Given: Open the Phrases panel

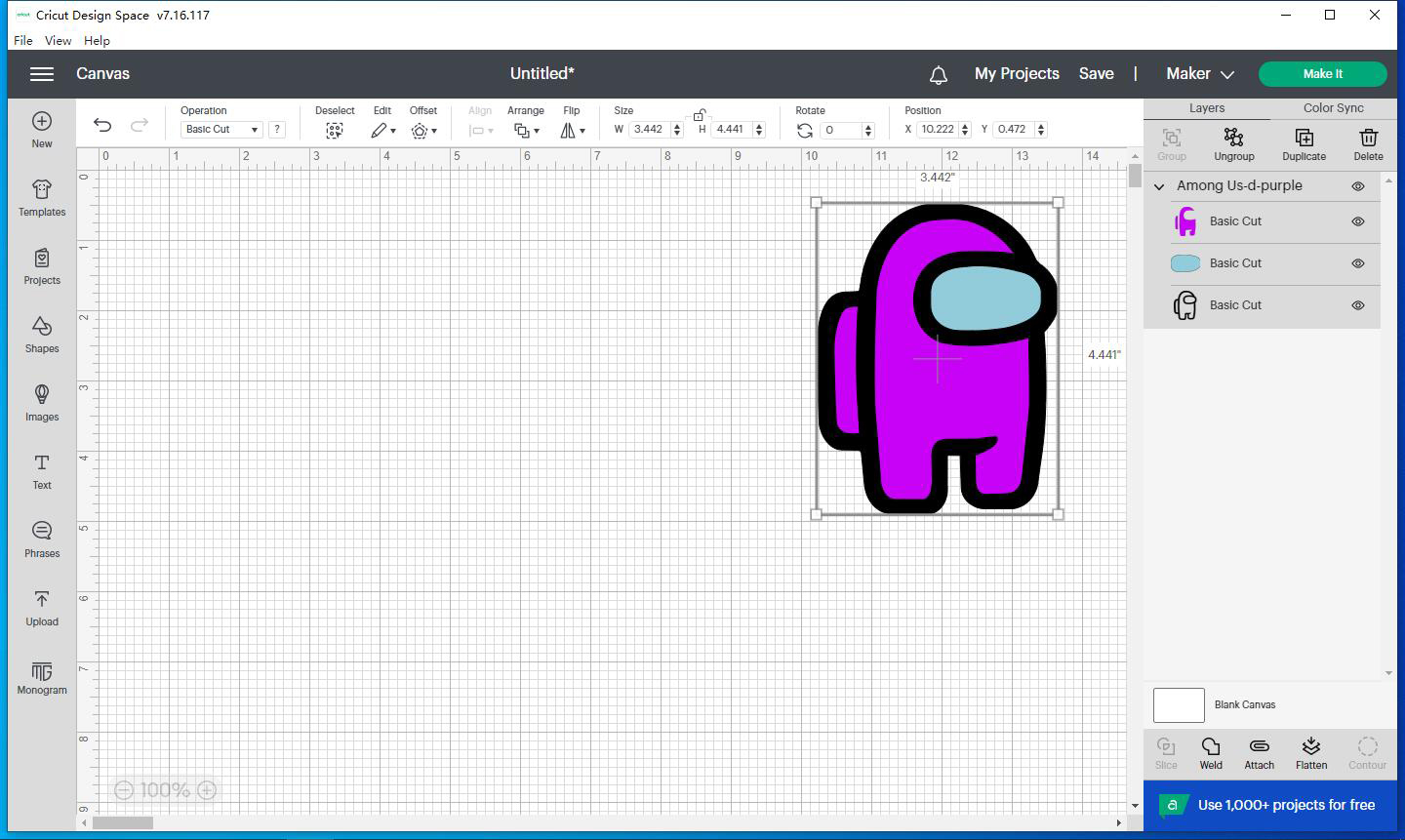Looking at the screenshot, I should click(x=42, y=540).
